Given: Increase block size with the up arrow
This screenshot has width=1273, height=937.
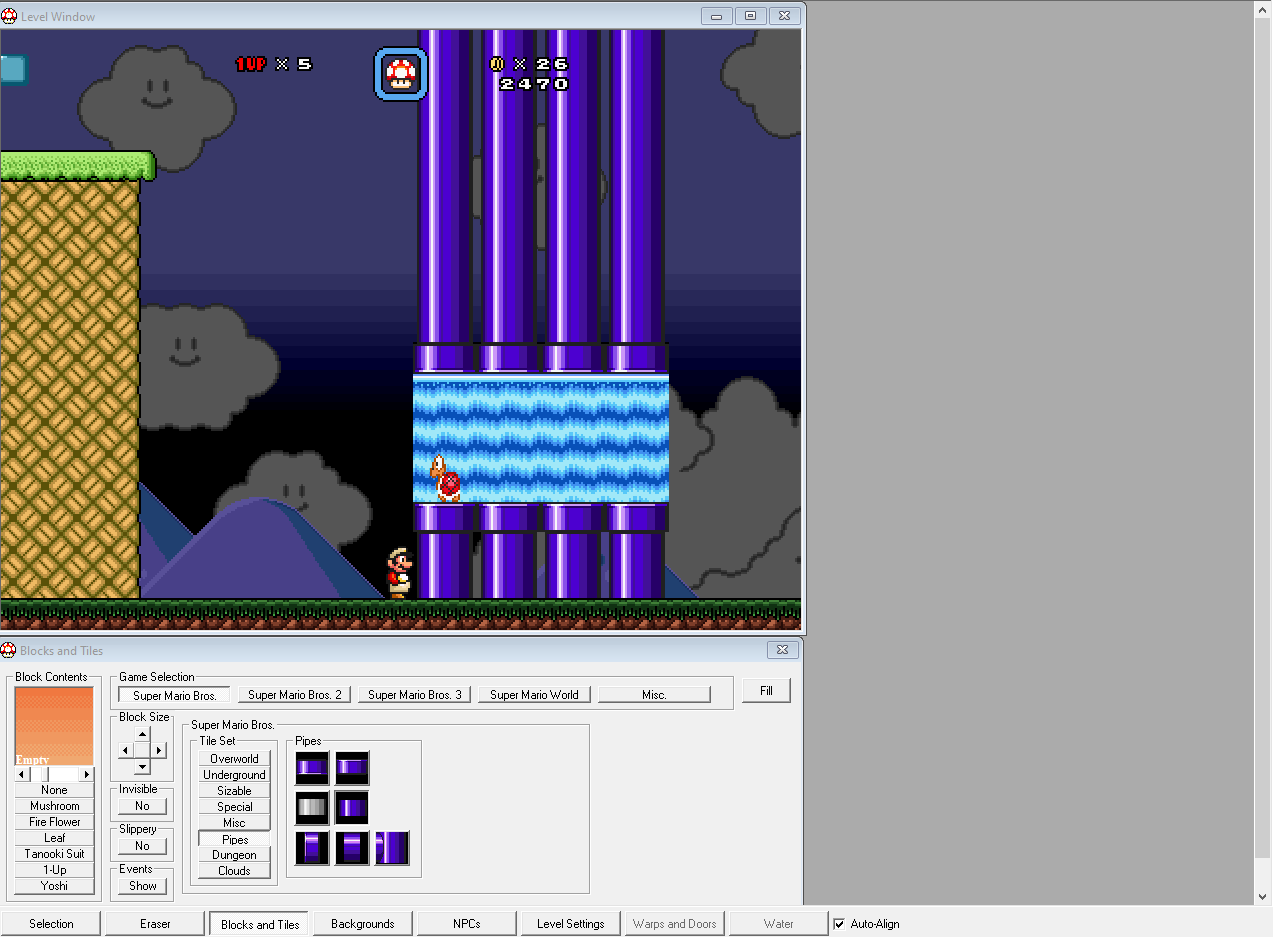Looking at the screenshot, I should 142,734.
